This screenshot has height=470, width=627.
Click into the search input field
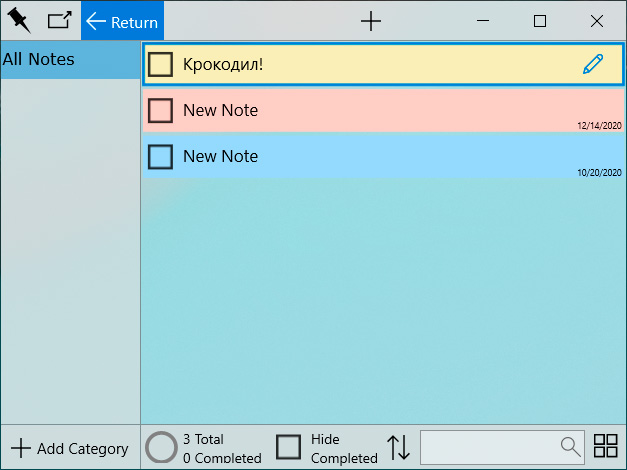[489, 446]
